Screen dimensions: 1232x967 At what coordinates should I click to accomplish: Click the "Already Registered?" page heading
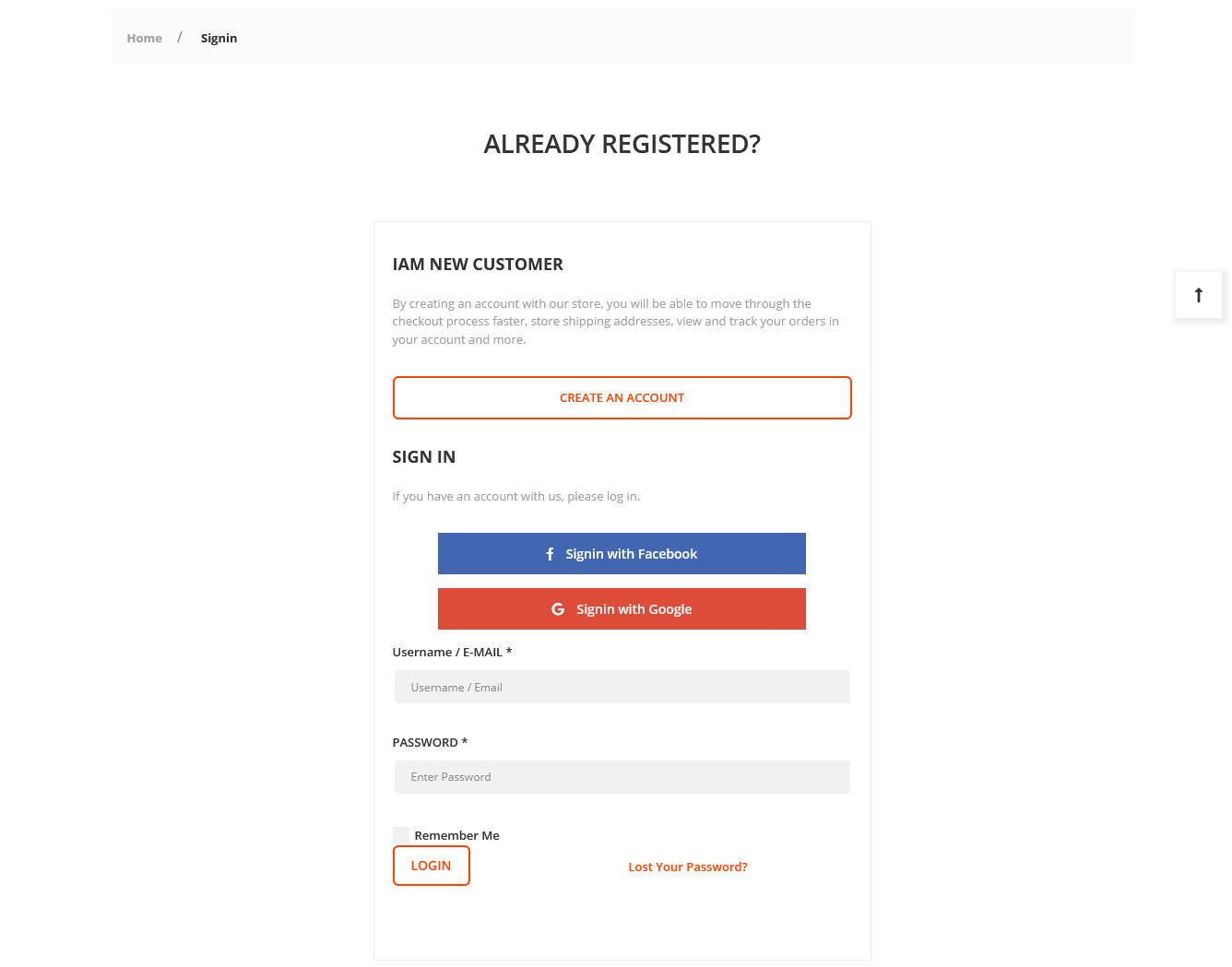(x=622, y=144)
